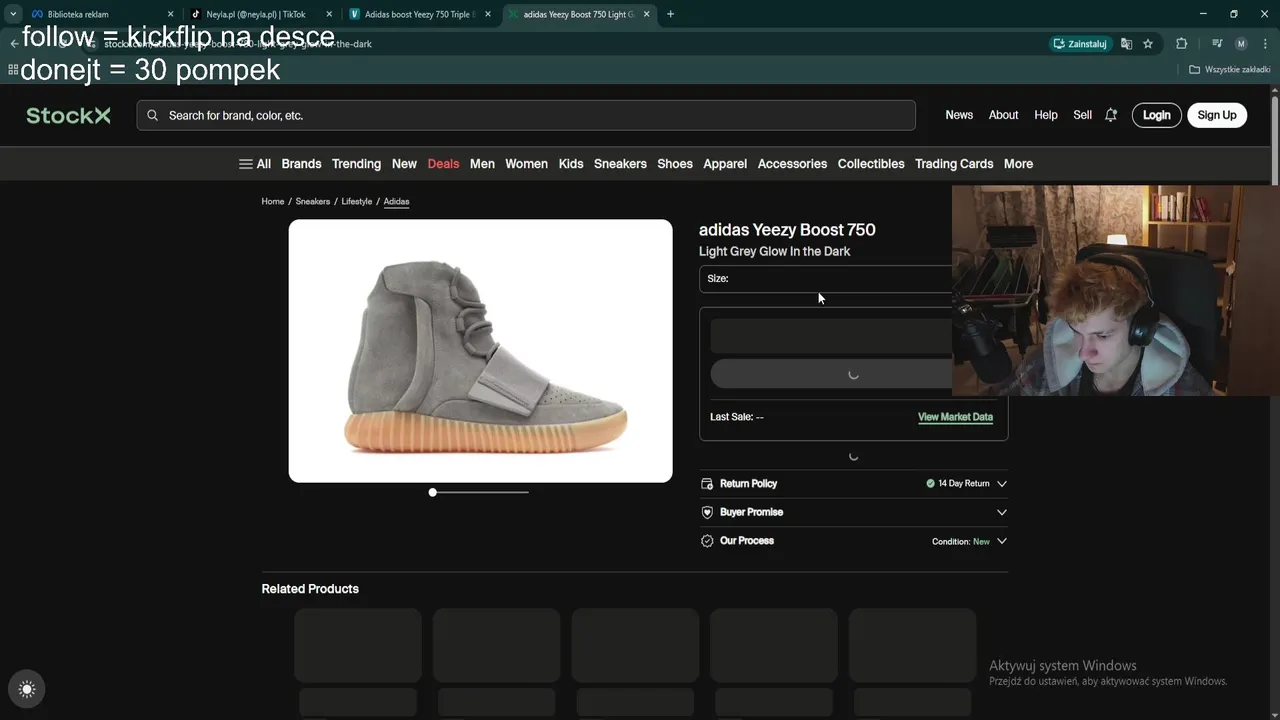Click the StockX logo

[x=68, y=115]
